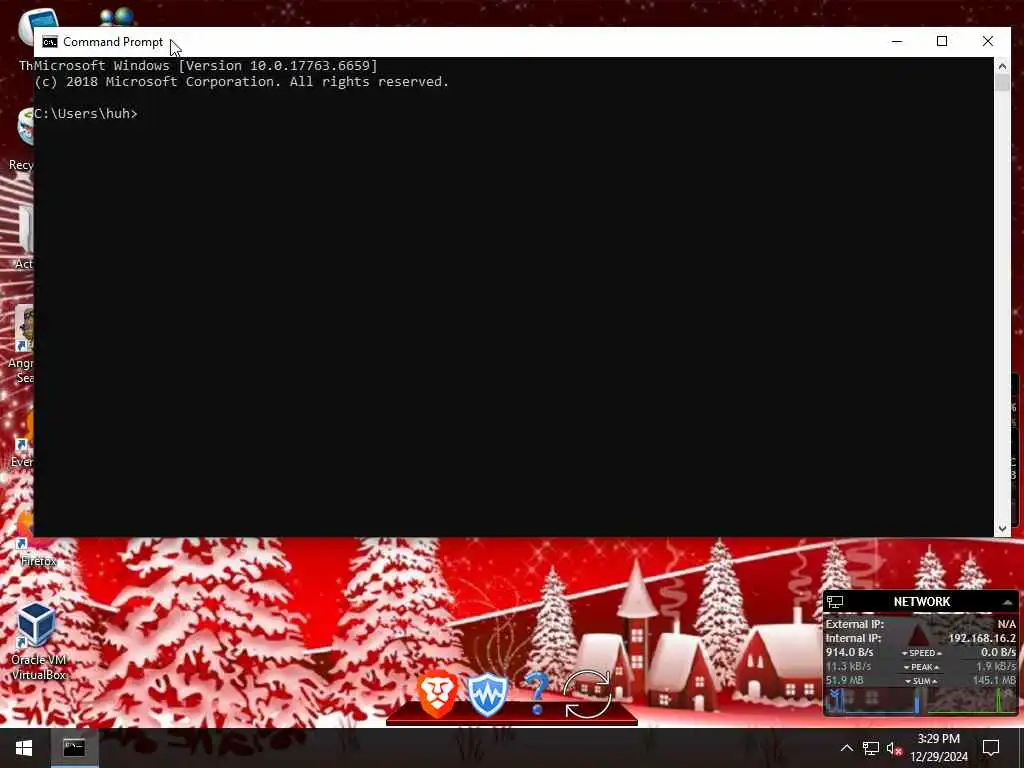The image size is (1024, 768).
Task: Click the SUM label in Network widget
Action: 921,681
